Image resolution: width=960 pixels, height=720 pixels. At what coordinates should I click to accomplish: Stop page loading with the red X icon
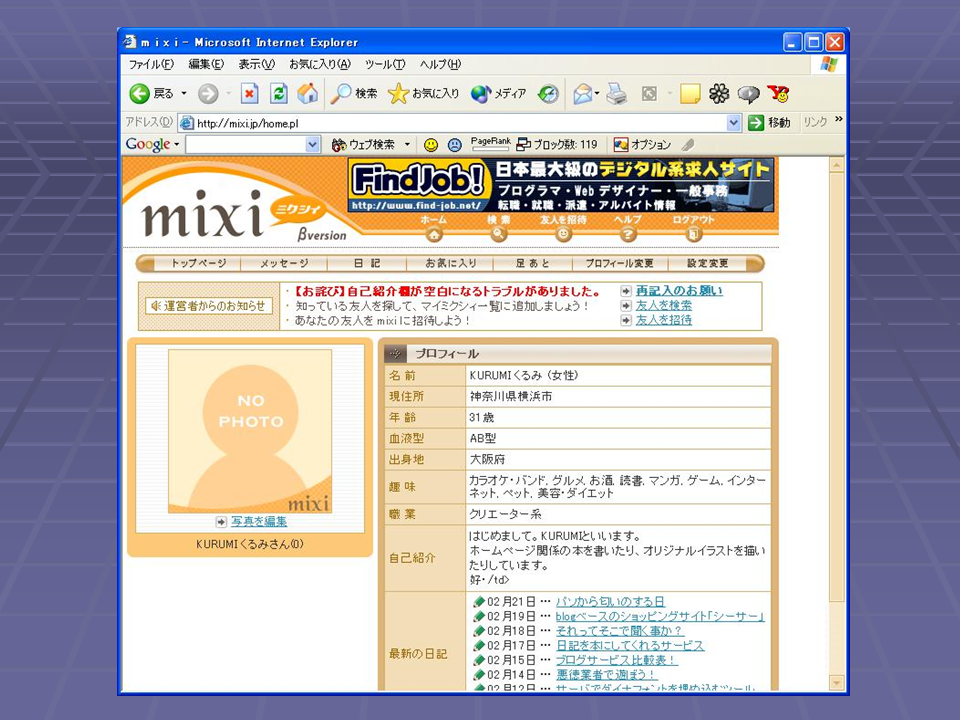(x=249, y=94)
